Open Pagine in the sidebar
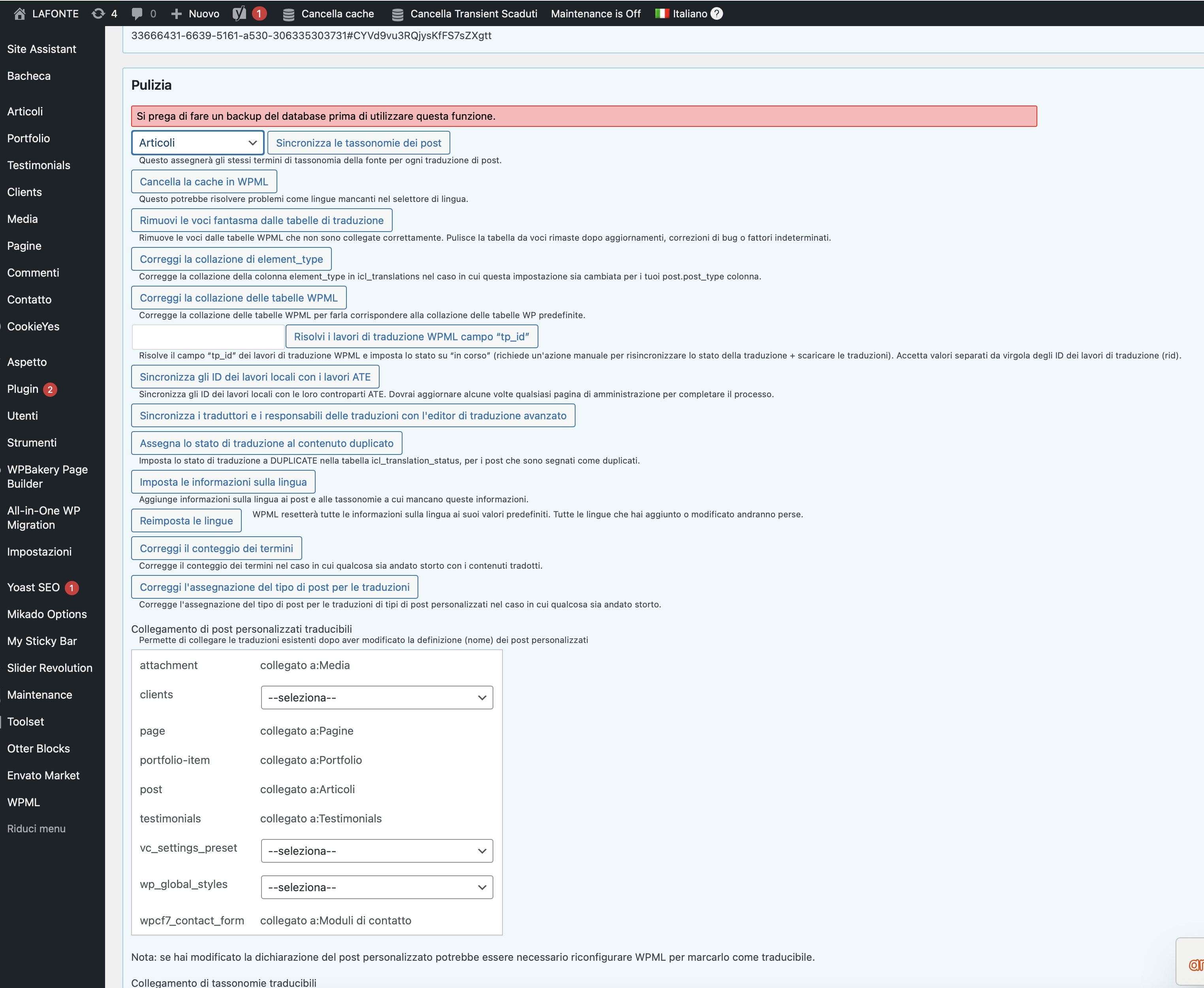This screenshot has height=988, width=1204. [x=24, y=246]
